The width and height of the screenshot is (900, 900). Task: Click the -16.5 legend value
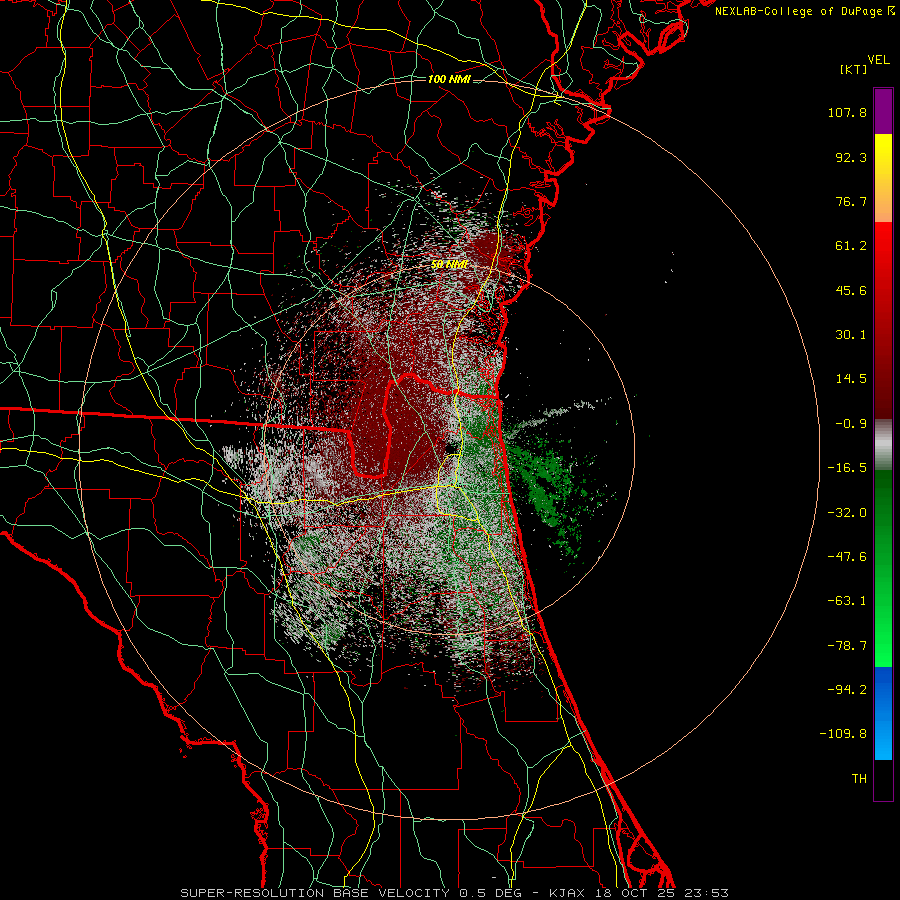(x=847, y=468)
